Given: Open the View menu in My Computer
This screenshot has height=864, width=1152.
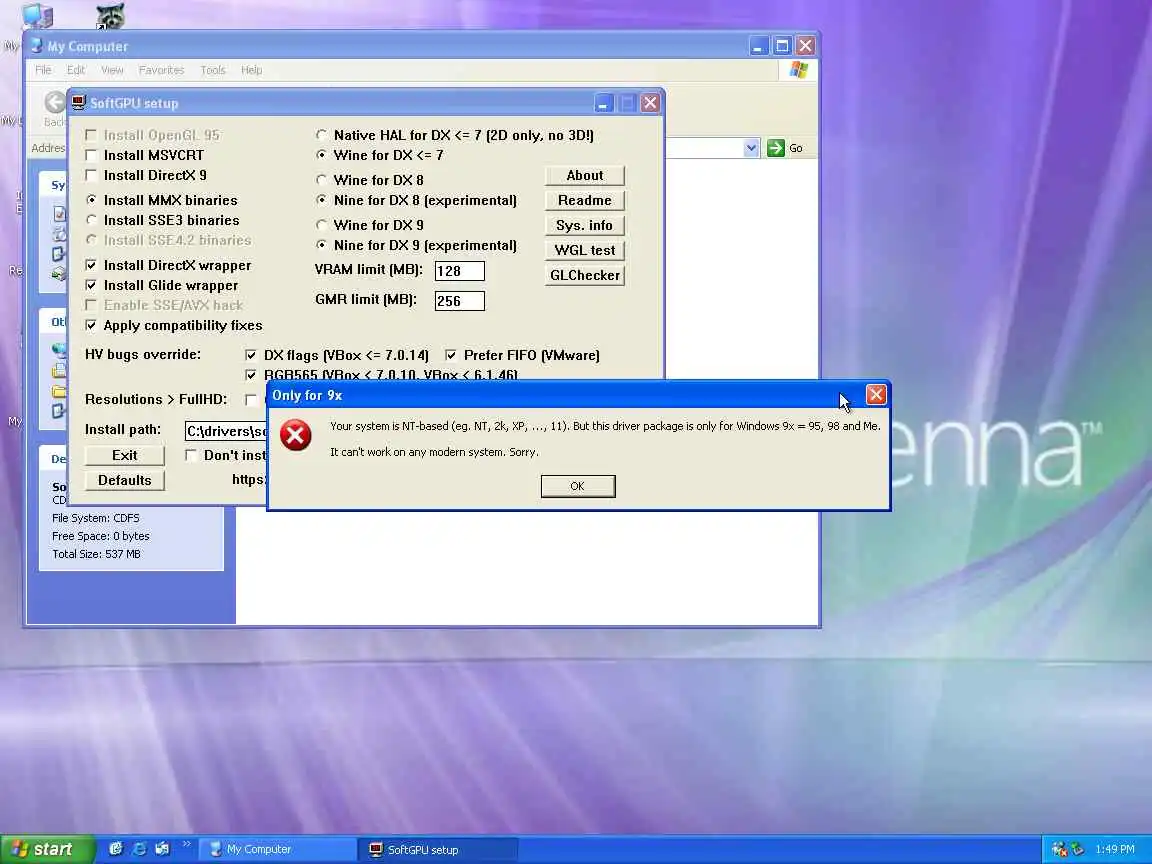Looking at the screenshot, I should click(x=112, y=70).
